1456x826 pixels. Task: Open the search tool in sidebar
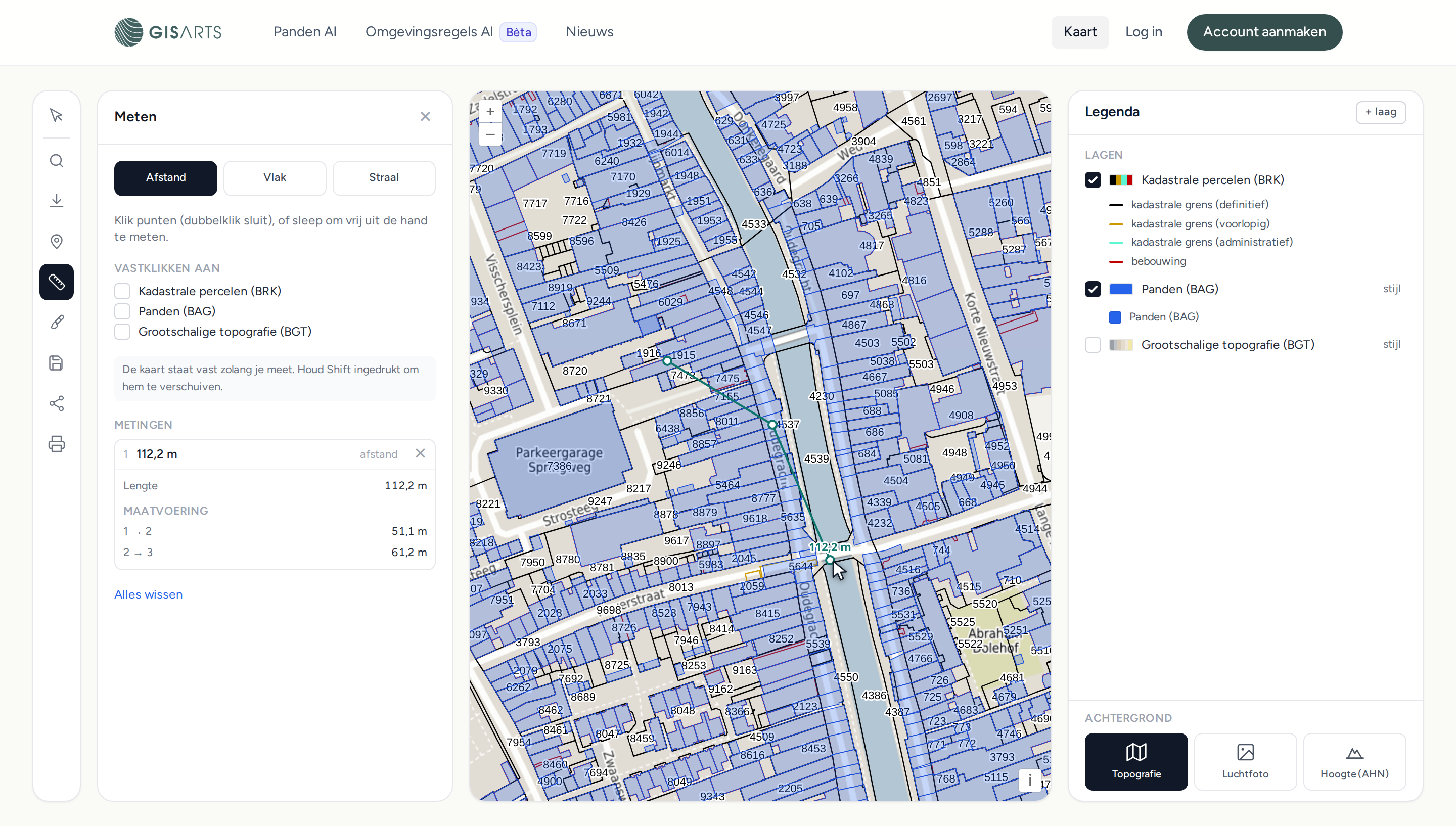click(x=56, y=161)
